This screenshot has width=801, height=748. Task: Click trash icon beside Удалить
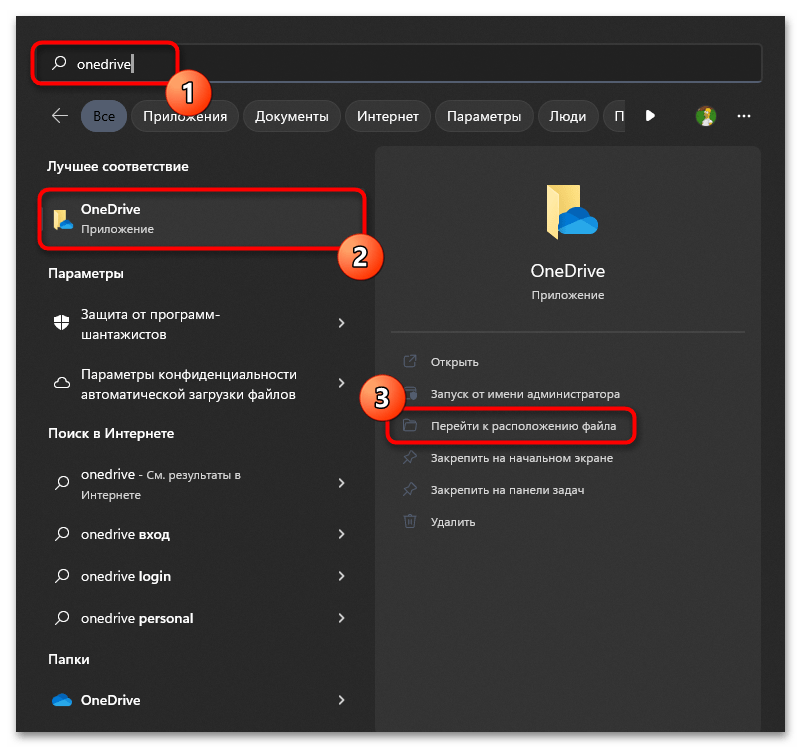(410, 521)
